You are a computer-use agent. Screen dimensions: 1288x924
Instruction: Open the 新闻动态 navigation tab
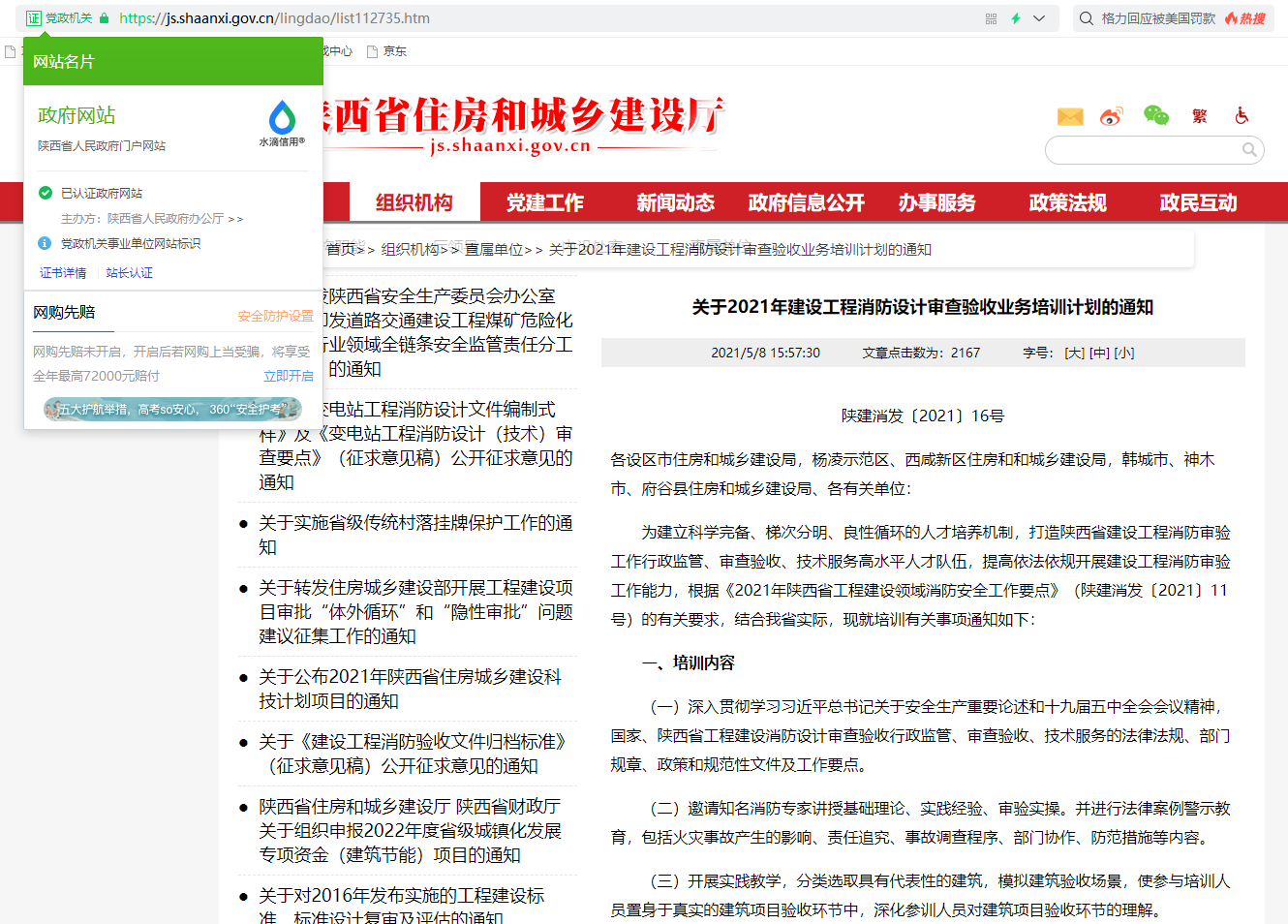pyautogui.click(x=676, y=202)
